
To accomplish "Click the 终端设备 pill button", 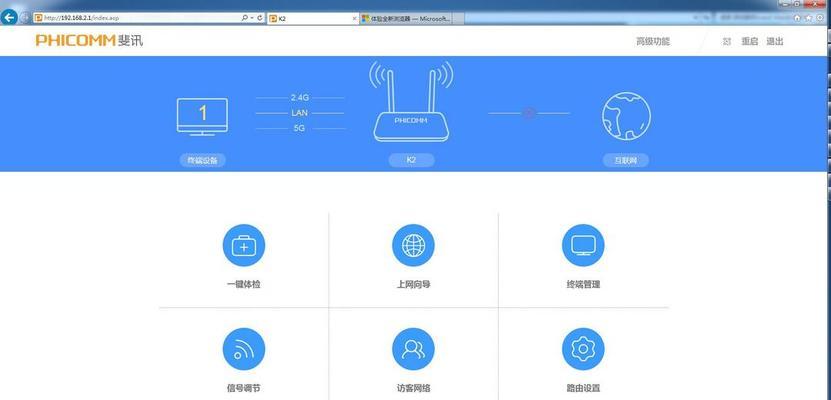I will (x=202, y=160).
